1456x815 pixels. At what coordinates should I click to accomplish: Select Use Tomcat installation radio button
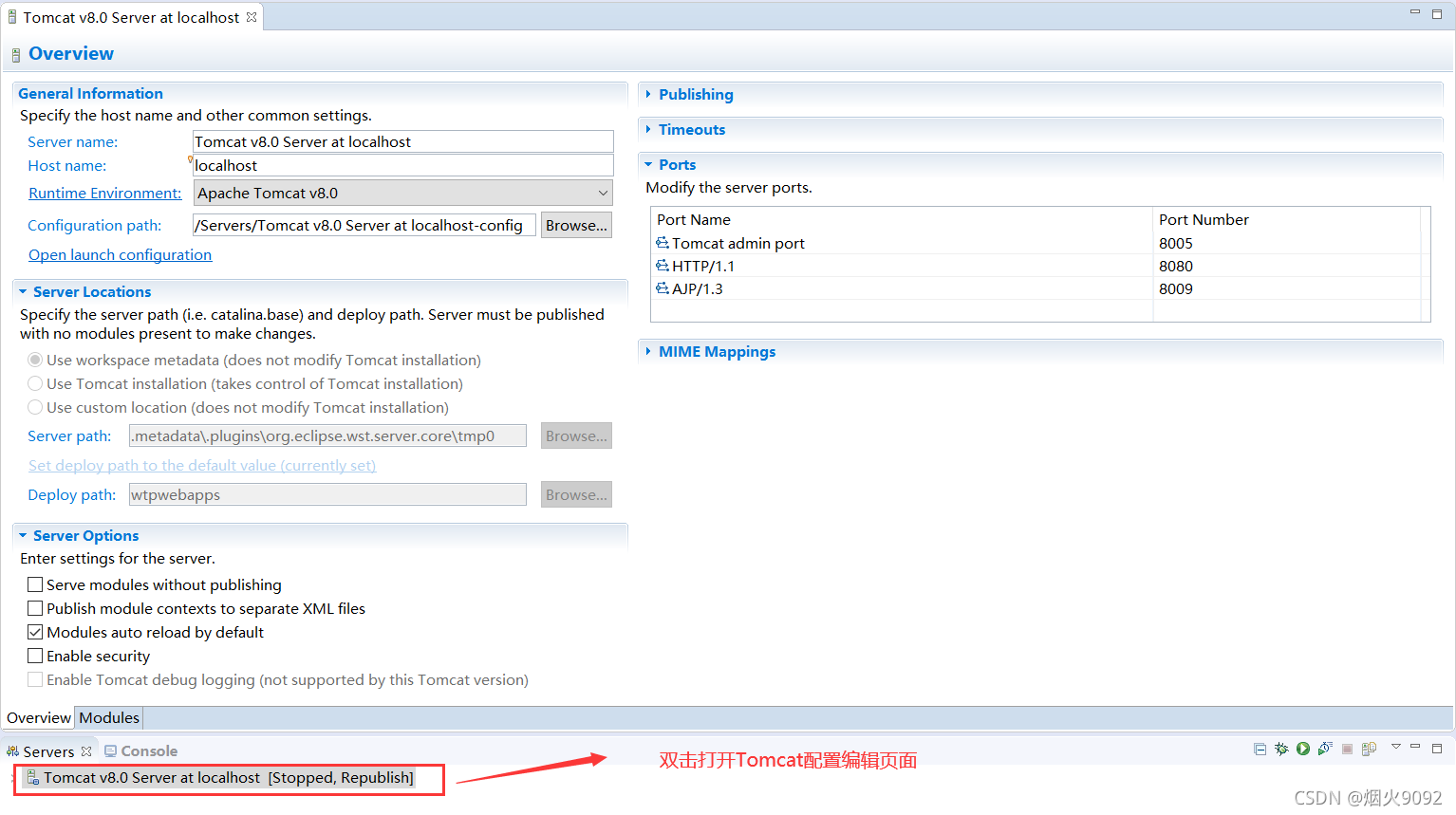[x=35, y=383]
